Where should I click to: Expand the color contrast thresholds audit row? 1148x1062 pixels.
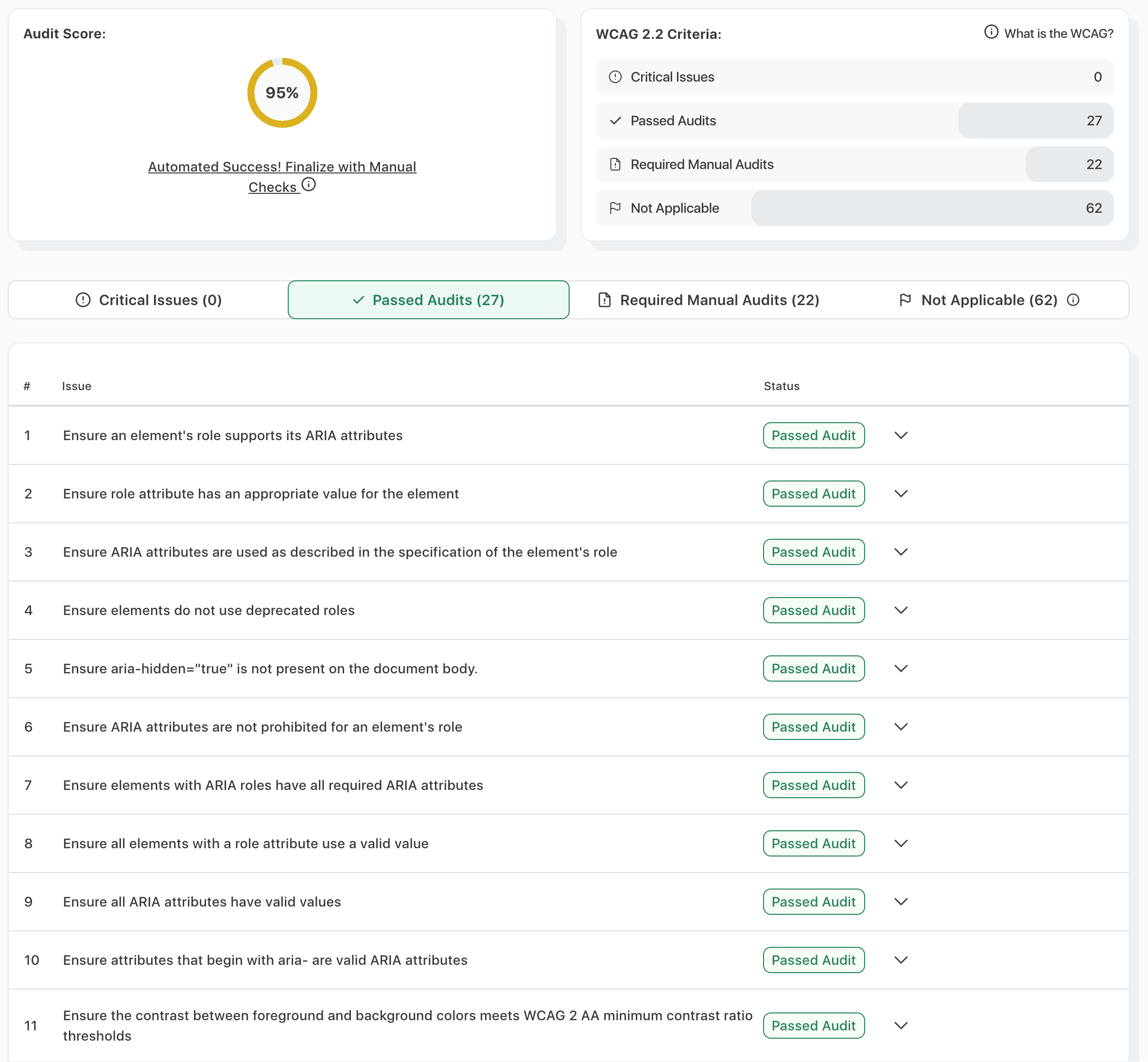[901, 1025]
